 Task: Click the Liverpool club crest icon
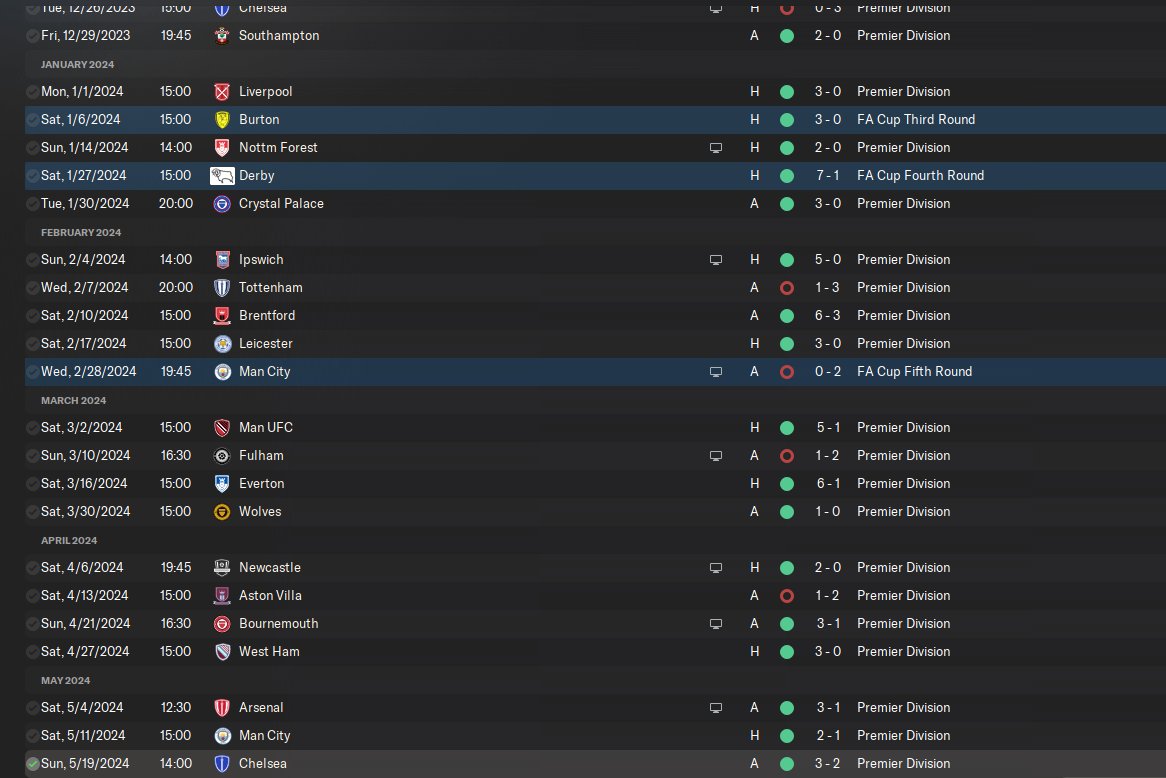(x=222, y=91)
